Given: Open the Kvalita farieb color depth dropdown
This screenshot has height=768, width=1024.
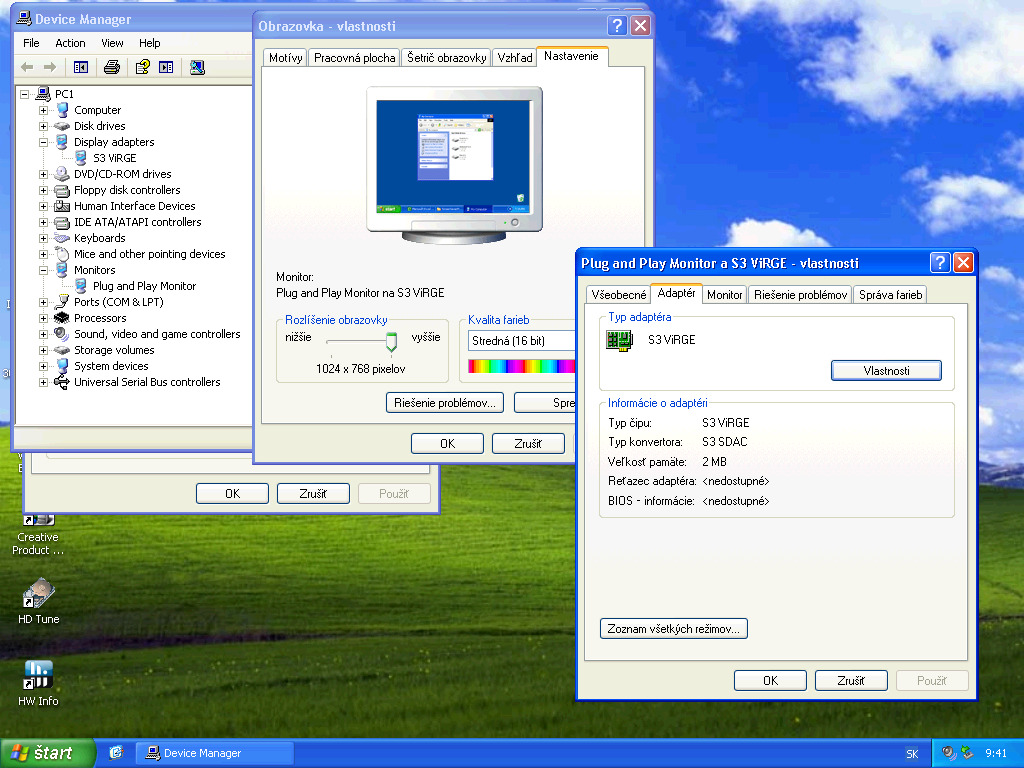Looking at the screenshot, I should tap(522, 341).
